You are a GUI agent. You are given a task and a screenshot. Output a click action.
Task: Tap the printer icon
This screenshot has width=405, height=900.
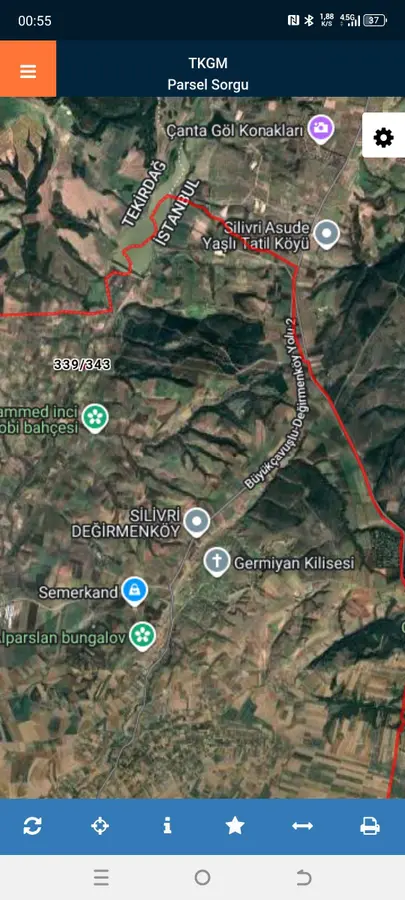point(370,826)
